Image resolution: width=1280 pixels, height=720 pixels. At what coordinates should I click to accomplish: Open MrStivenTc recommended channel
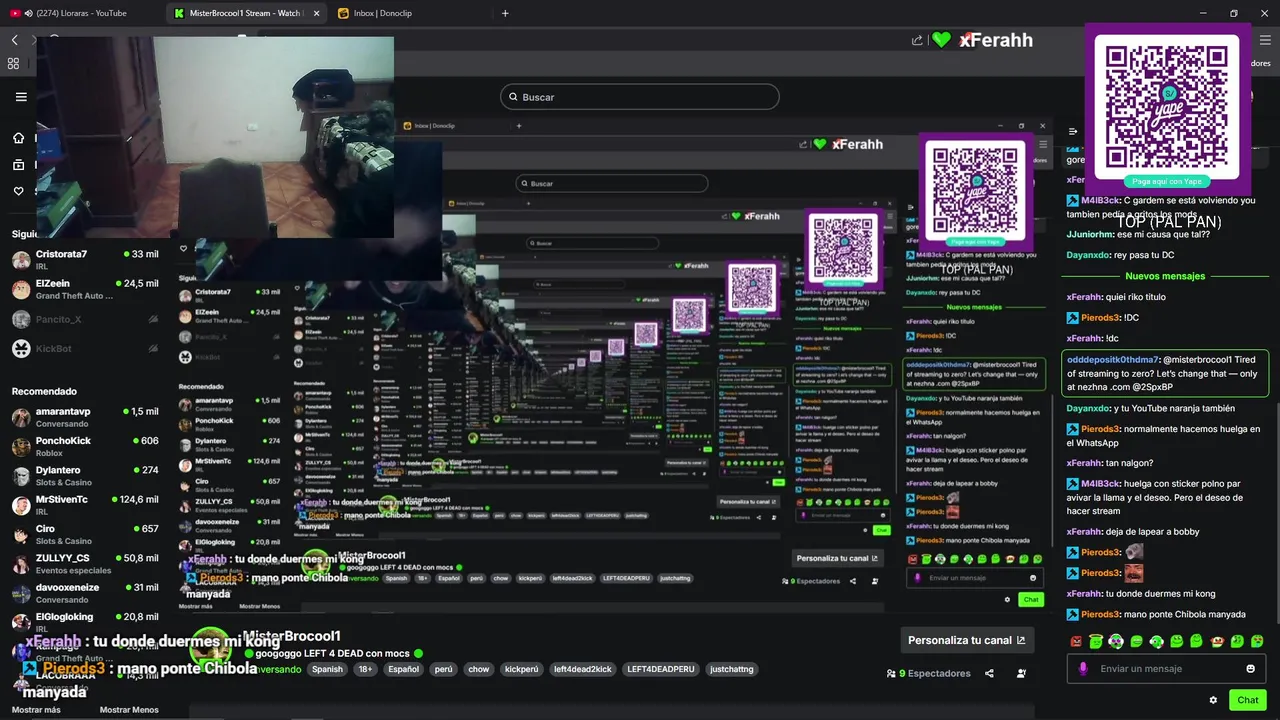pos(85,505)
